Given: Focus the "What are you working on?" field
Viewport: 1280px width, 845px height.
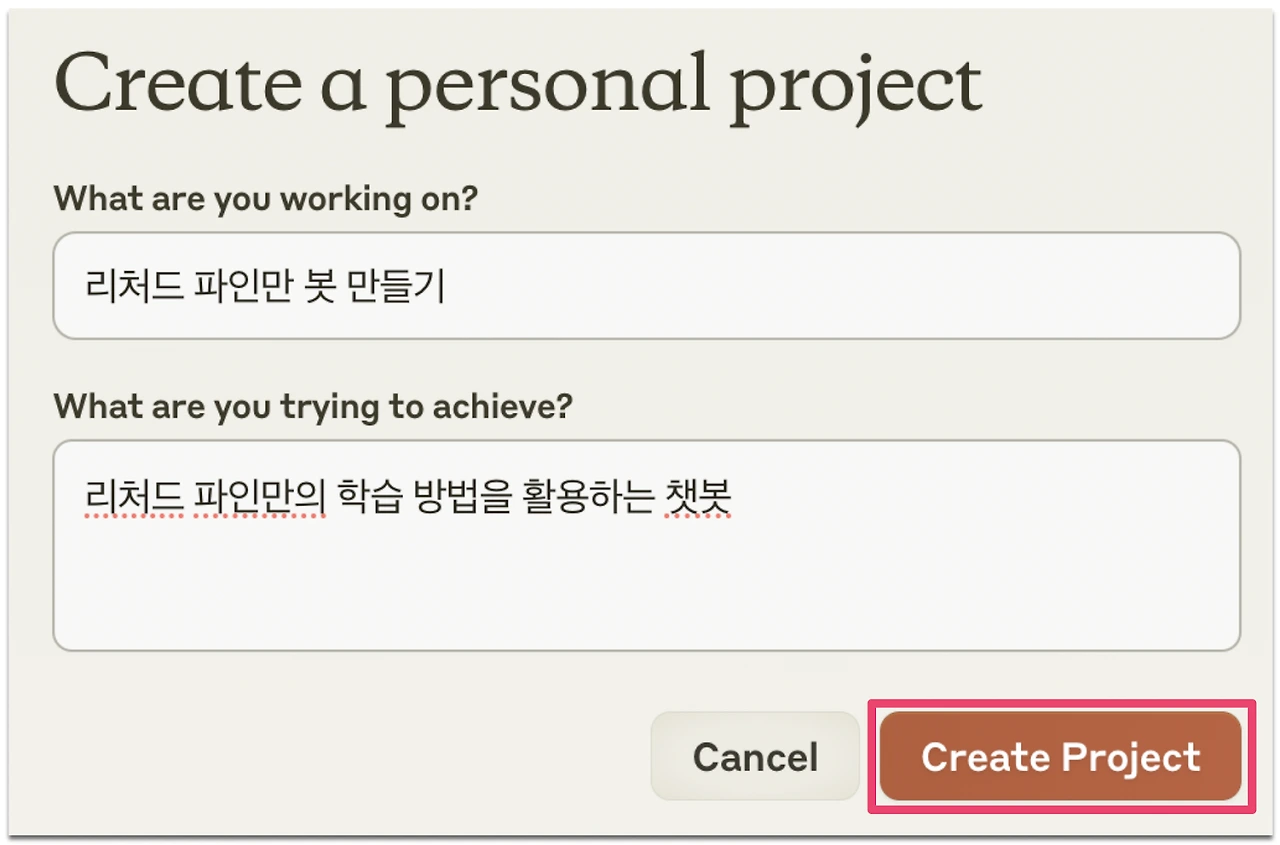Looking at the screenshot, I should click(646, 286).
